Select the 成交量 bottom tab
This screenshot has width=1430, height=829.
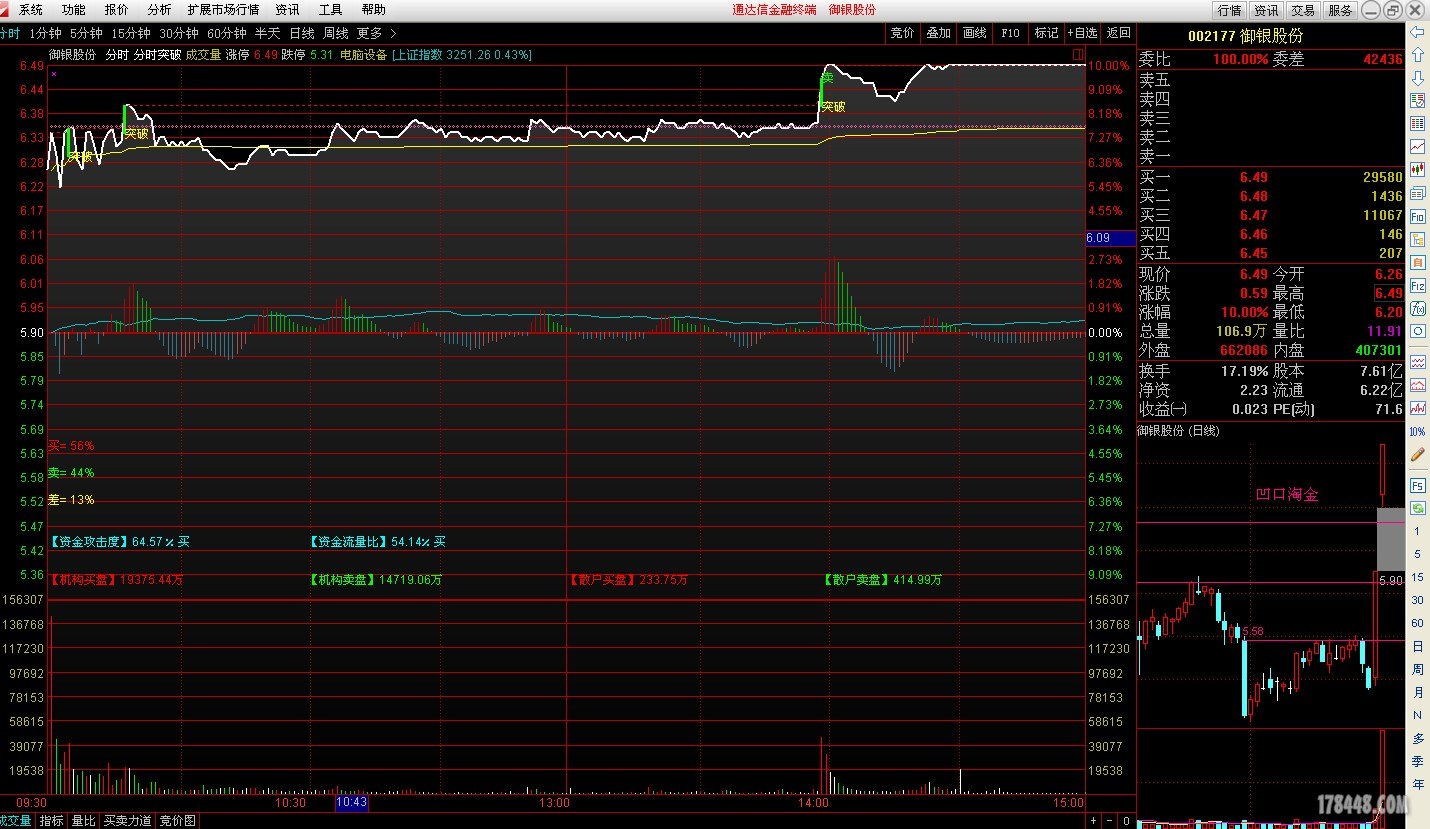[17, 821]
